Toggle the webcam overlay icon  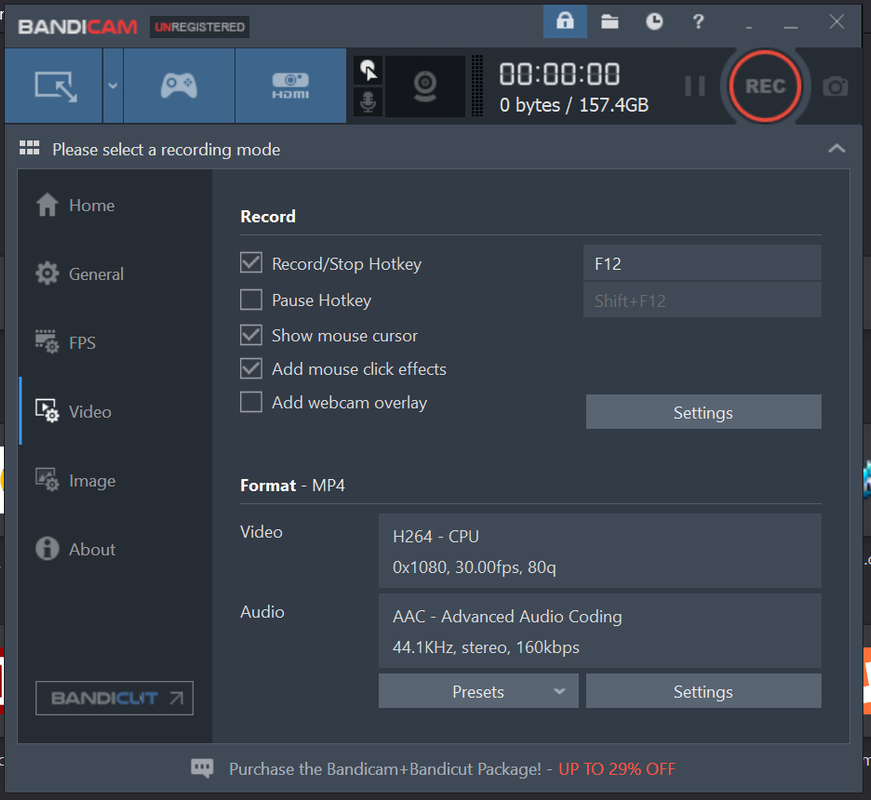pos(425,86)
